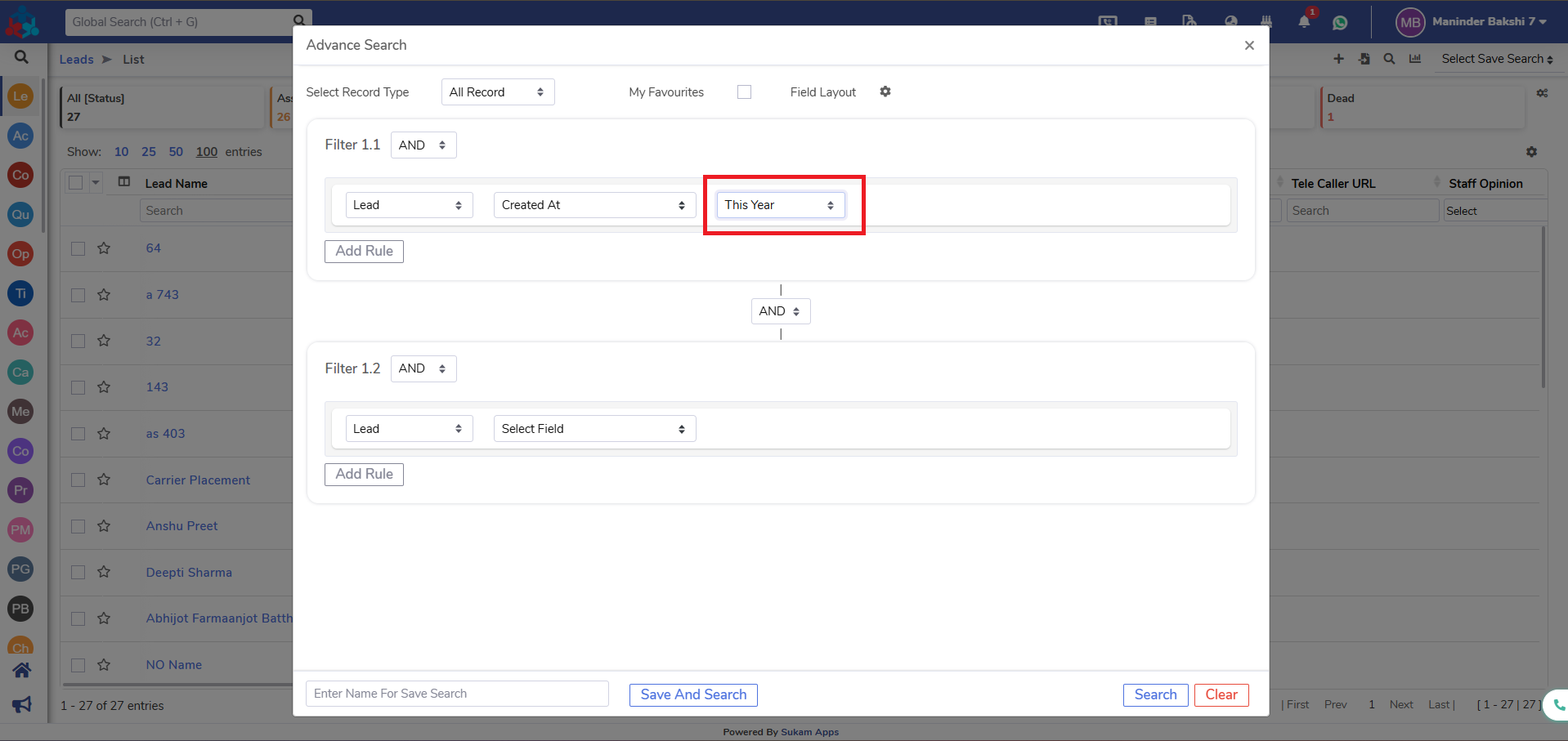The width and height of the screenshot is (1568, 741).
Task: Favorite the Anshu Preet lead star
Action: point(104,526)
